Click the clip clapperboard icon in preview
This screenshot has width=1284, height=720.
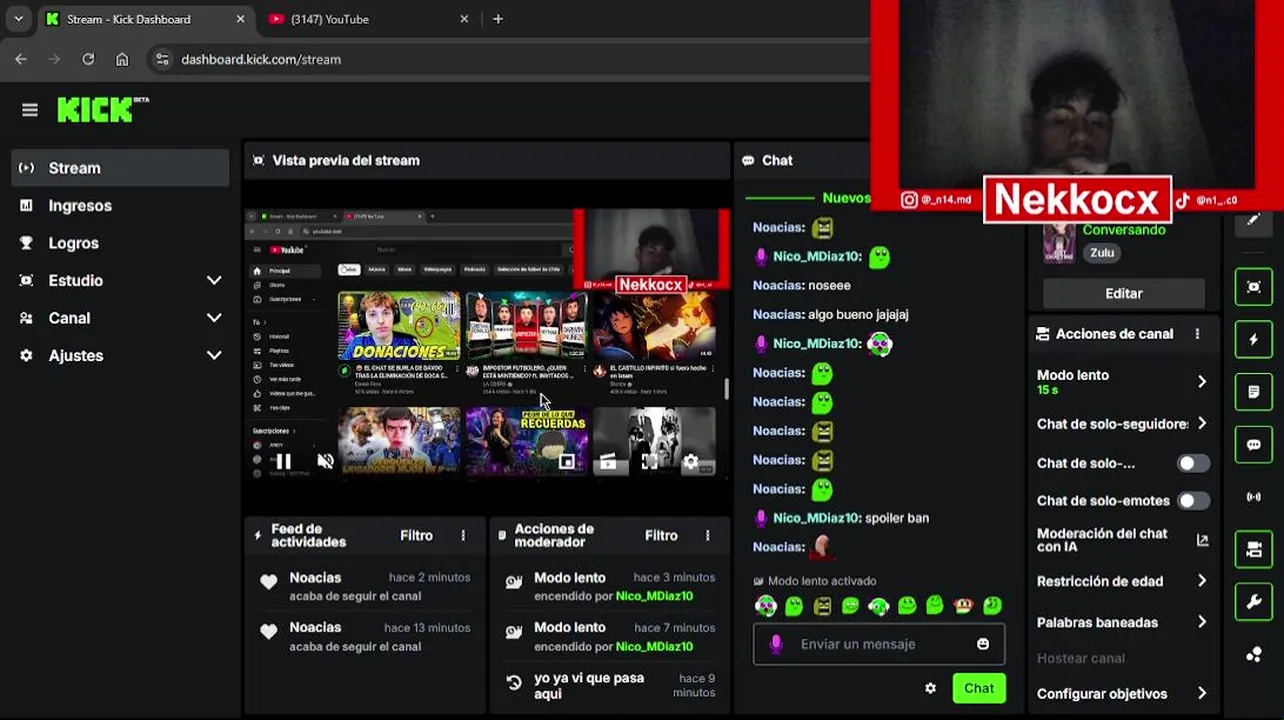608,461
